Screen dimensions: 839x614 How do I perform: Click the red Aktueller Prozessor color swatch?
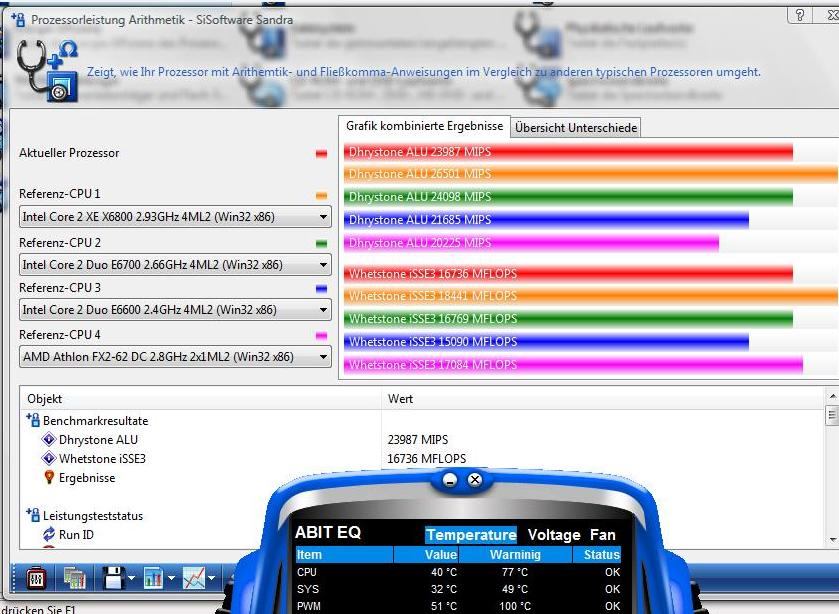pyautogui.click(x=321, y=154)
